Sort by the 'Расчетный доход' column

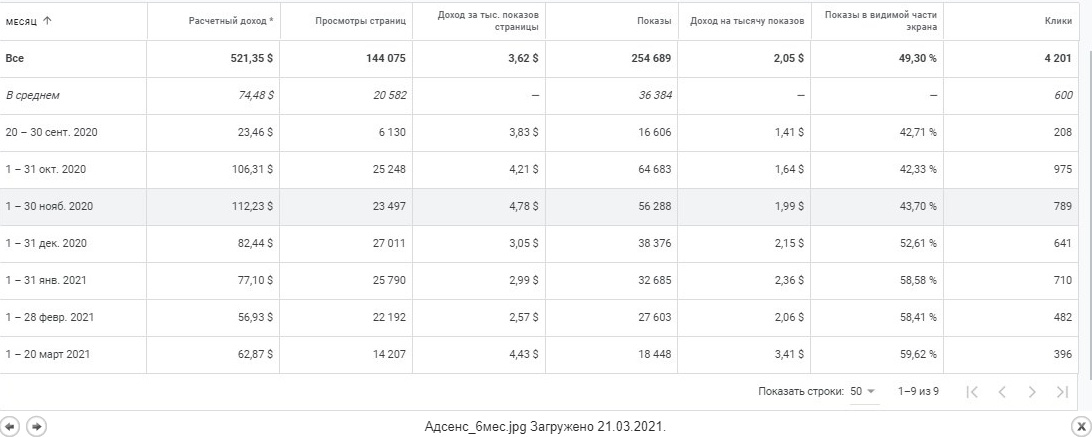pyautogui.click(x=230, y=21)
